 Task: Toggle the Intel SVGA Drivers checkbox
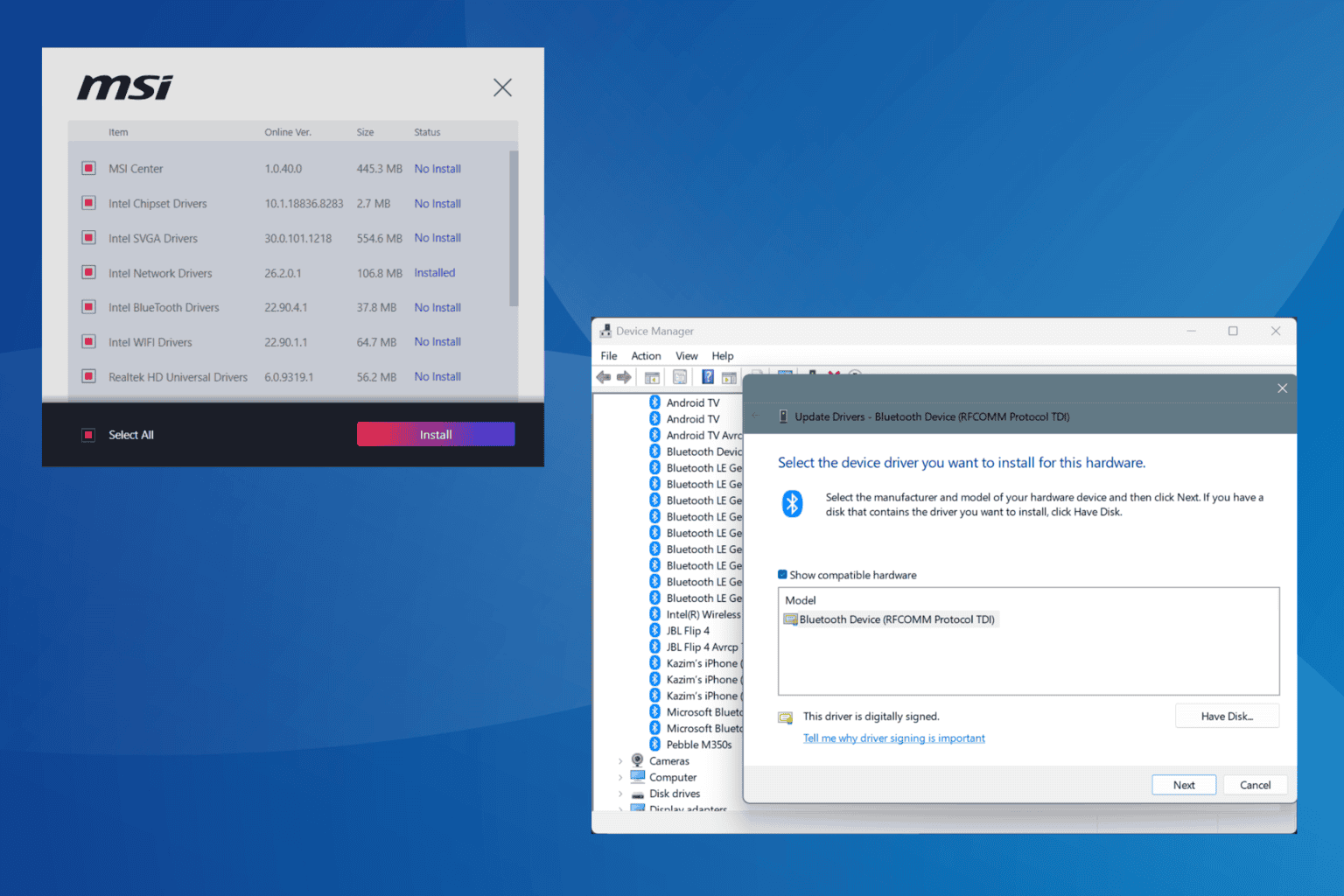[x=88, y=237]
